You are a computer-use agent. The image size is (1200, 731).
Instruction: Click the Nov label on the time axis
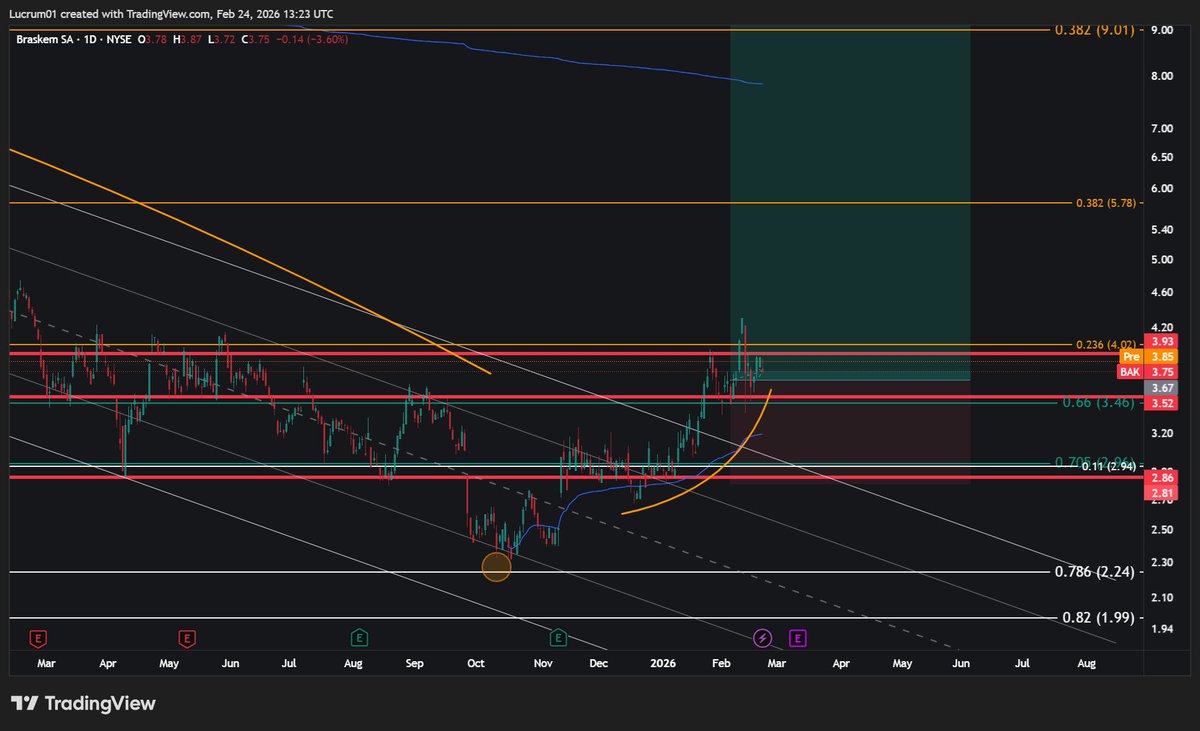(543, 663)
